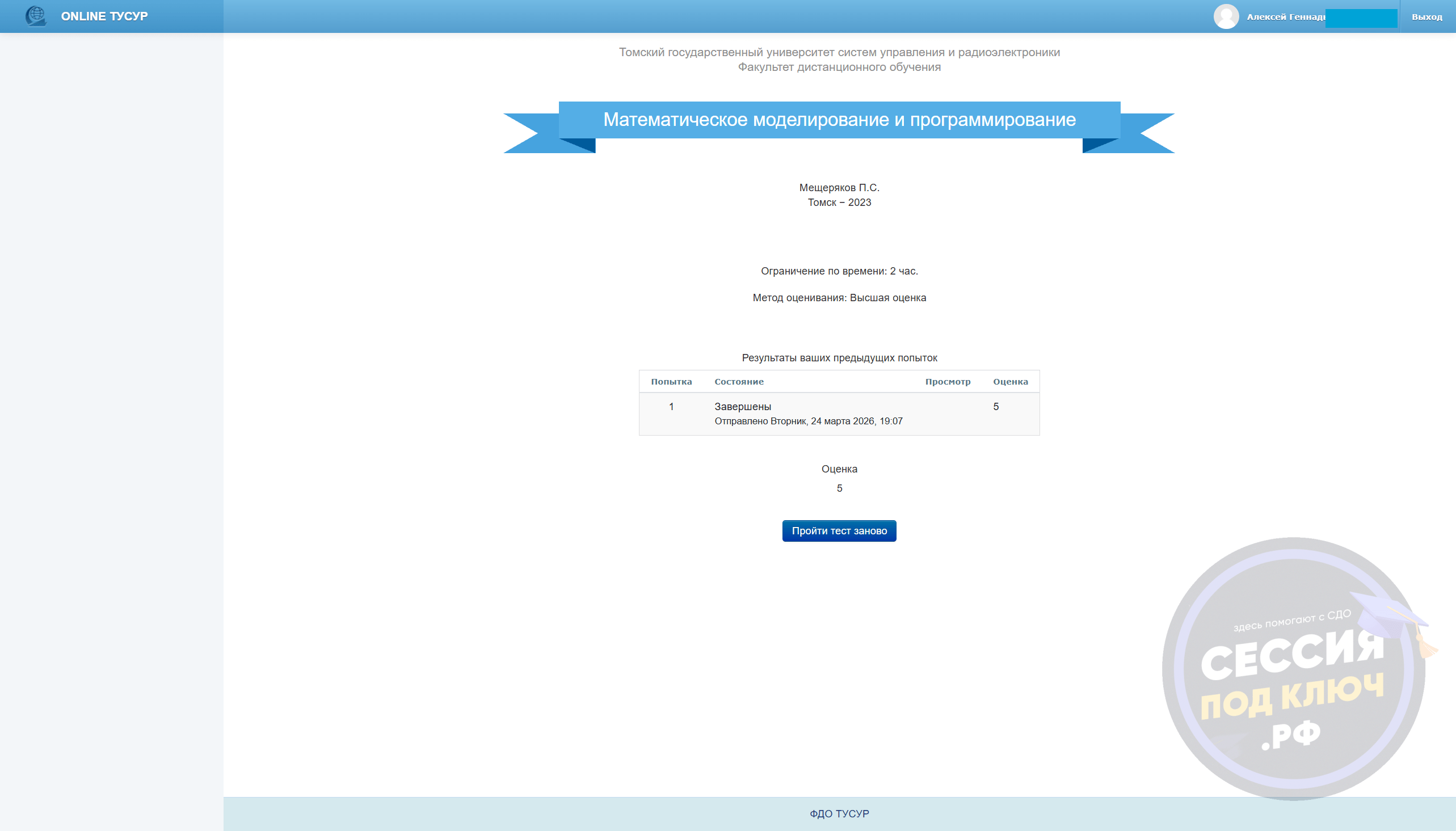
Task: Click the user avatar icon
Action: tap(1226, 16)
